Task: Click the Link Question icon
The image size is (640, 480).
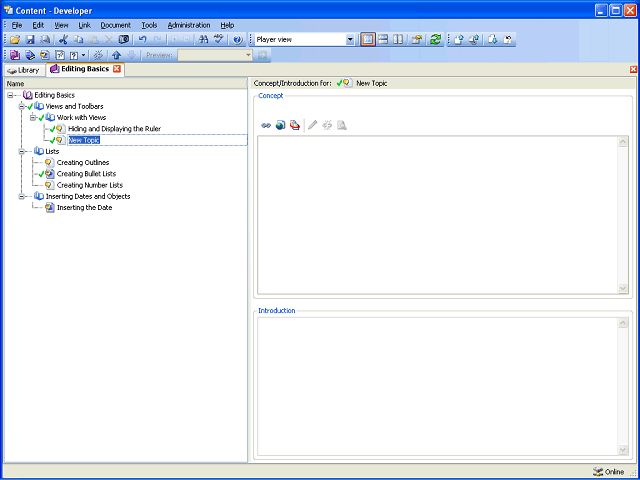Action: (60, 55)
